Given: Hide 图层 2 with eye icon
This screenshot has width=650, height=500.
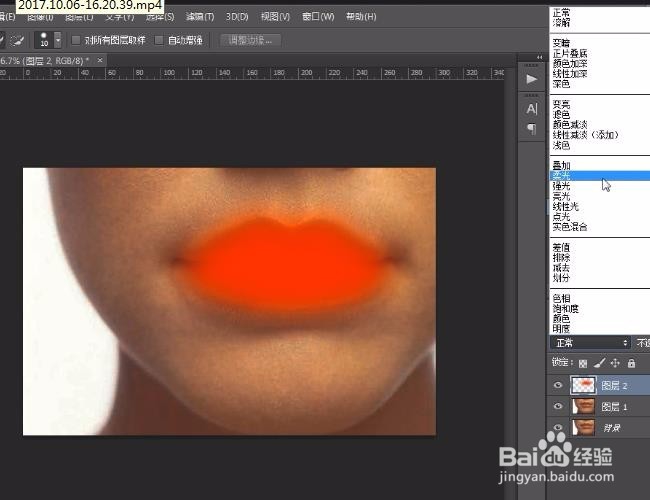Looking at the screenshot, I should point(558,385).
